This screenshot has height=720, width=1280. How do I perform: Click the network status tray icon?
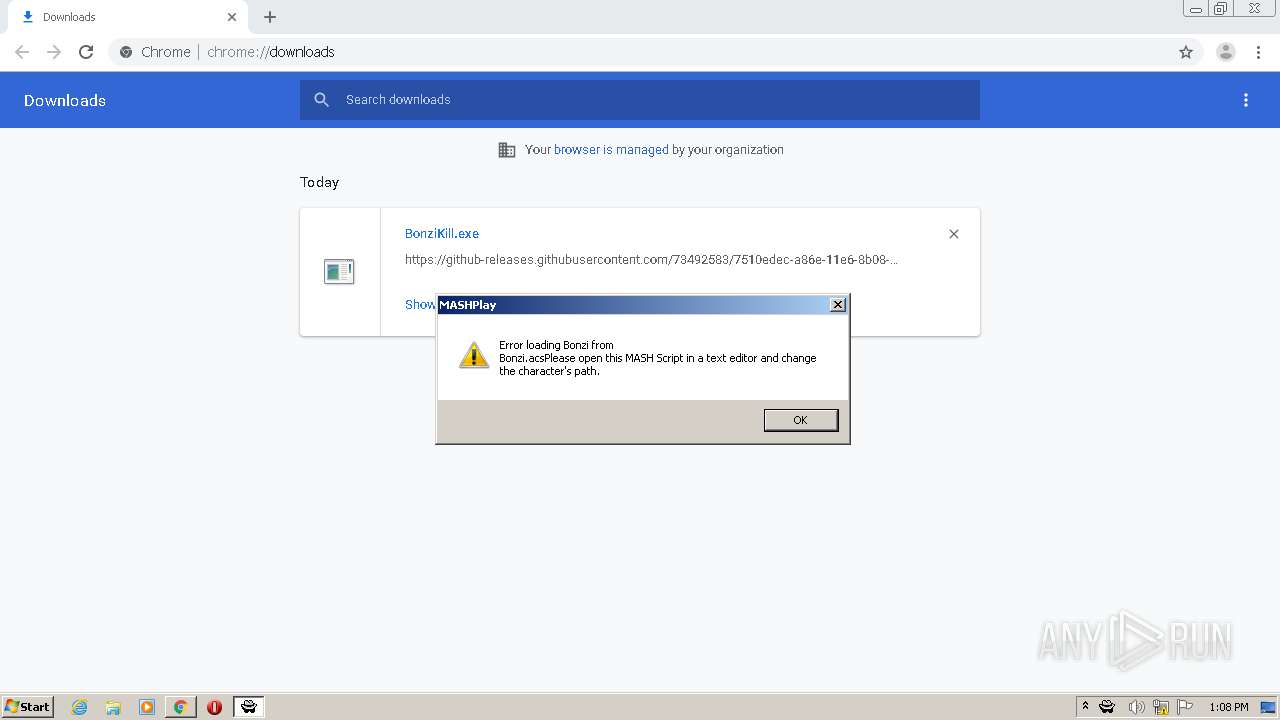1161,707
